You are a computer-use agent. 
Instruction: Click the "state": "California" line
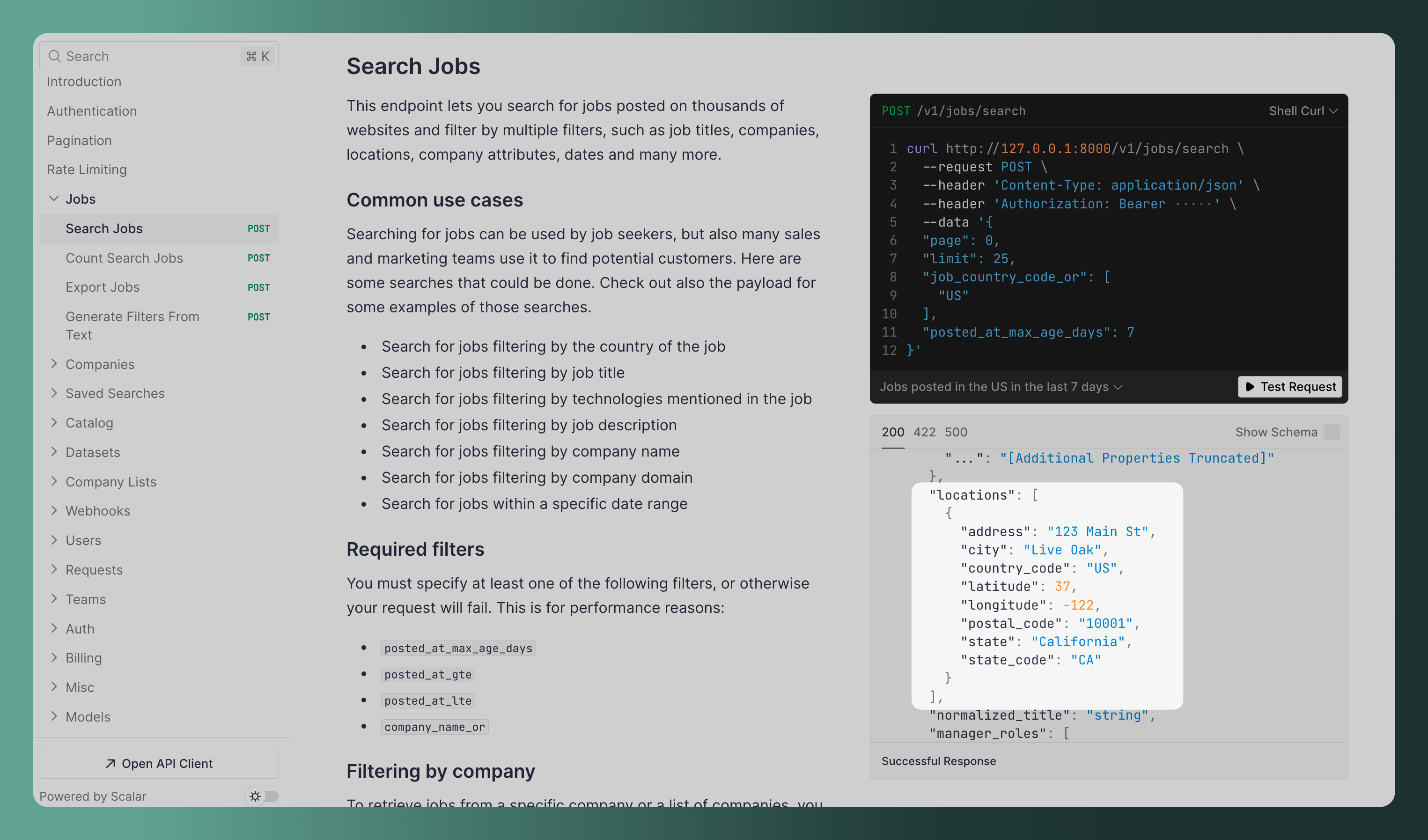[x=1046, y=641]
